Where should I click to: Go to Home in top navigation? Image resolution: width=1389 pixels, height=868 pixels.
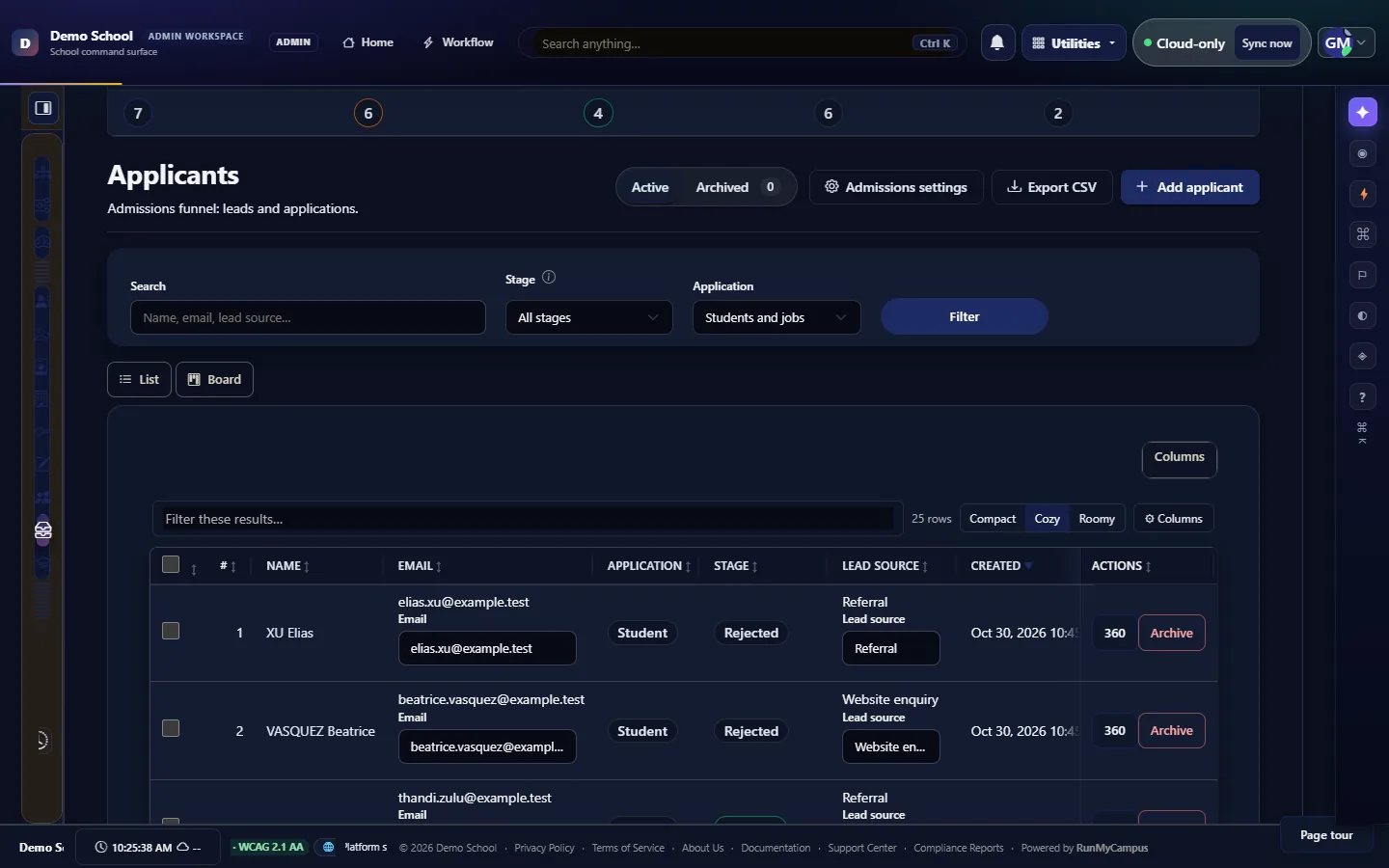click(368, 42)
